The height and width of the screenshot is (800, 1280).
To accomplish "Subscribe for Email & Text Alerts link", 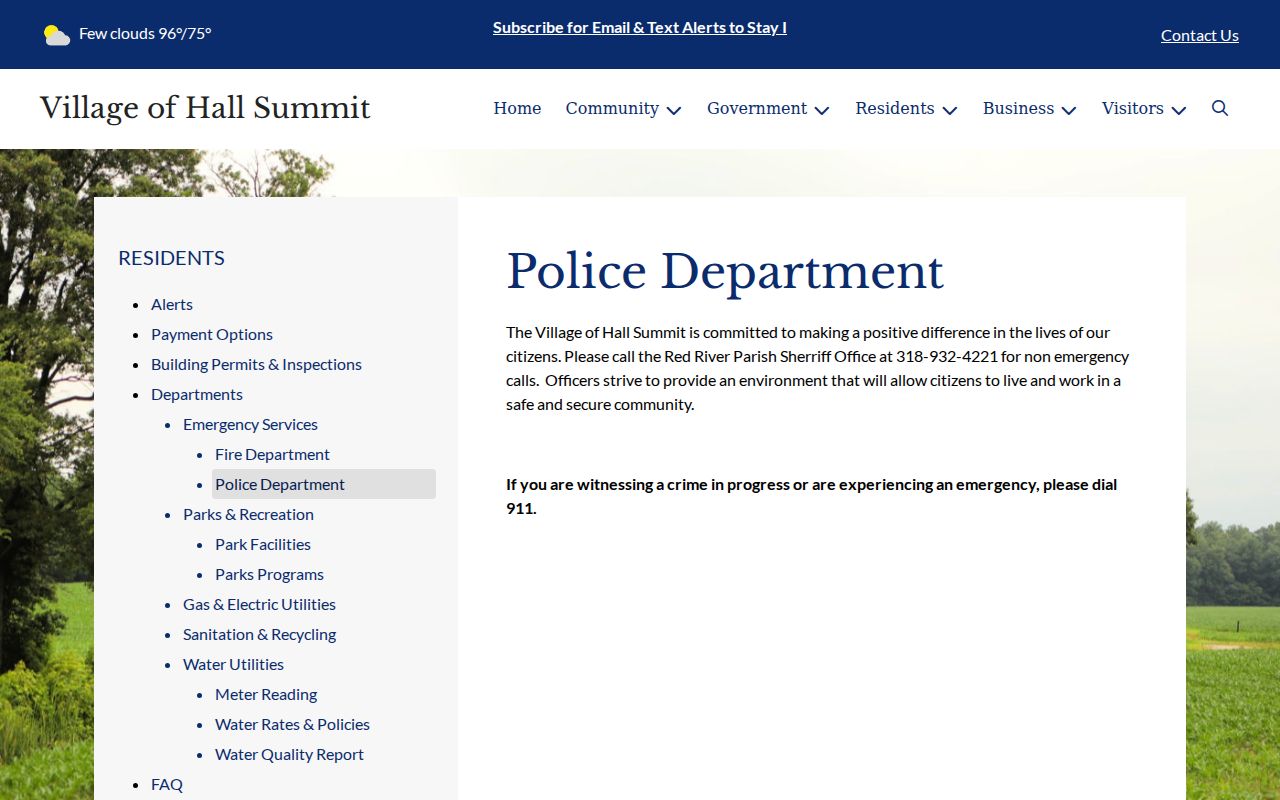I will 640,27.
